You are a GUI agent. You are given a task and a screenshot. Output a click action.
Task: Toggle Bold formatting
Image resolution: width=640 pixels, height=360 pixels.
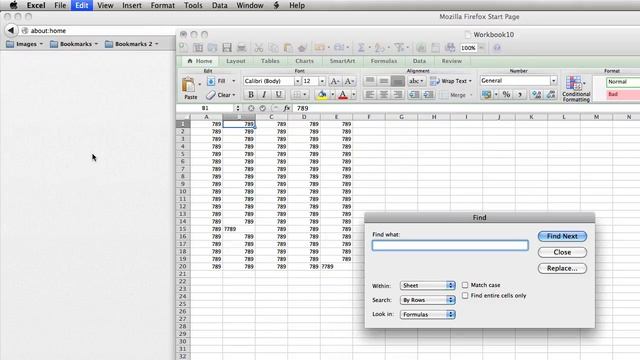[x=251, y=95]
